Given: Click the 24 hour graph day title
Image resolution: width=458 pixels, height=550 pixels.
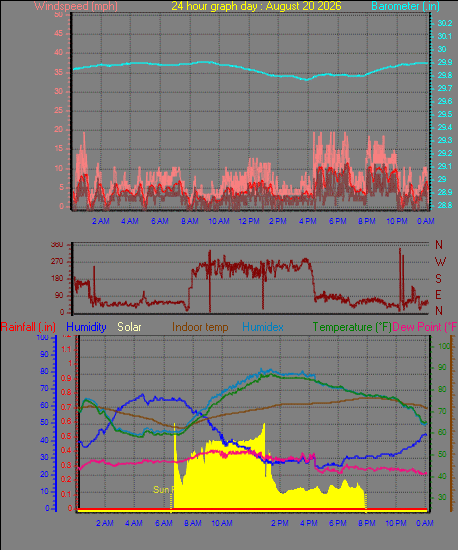Looking at the screenshot, I should (256, 6).
